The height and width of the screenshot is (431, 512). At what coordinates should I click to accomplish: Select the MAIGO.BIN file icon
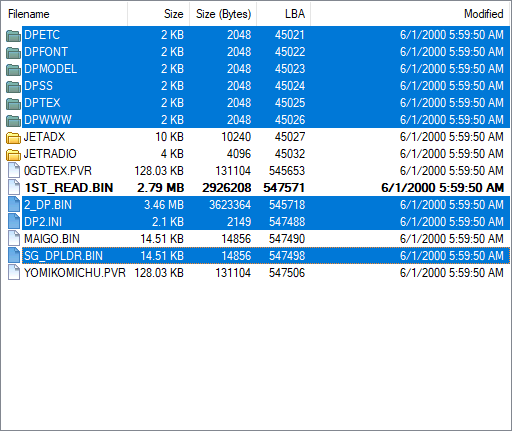pos(14,238)
